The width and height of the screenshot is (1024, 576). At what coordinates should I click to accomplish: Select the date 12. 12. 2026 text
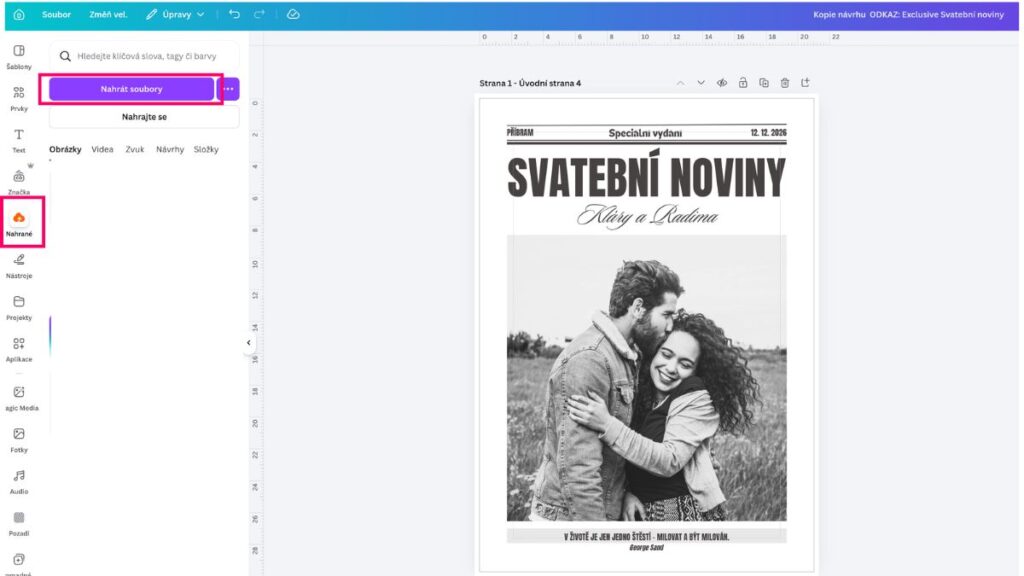tap(769, 133)
